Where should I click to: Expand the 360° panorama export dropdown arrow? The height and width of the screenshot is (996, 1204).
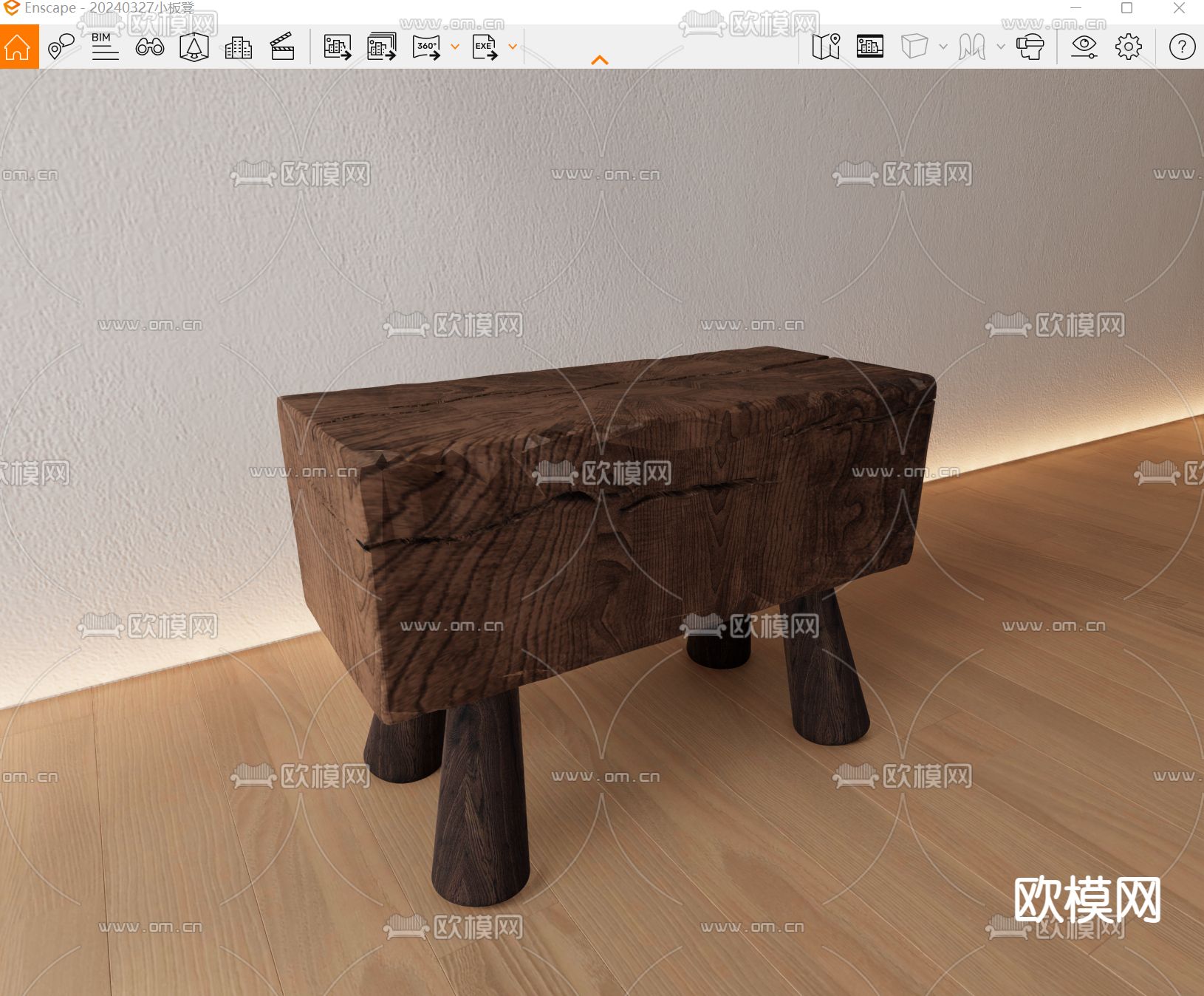[455, 47]
